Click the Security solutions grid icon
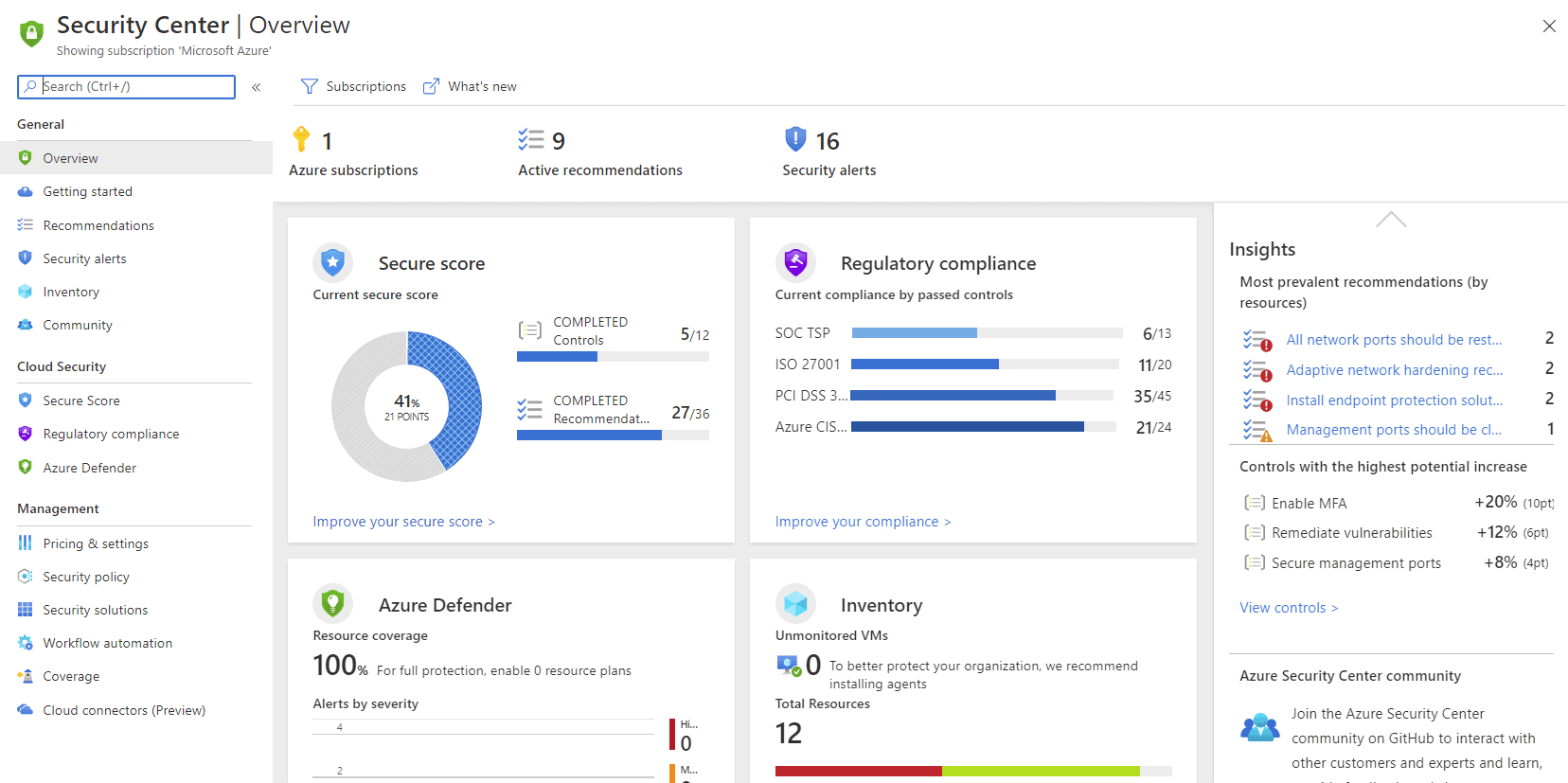This screenshot has height=783, width=1568. tap(26, 610)
